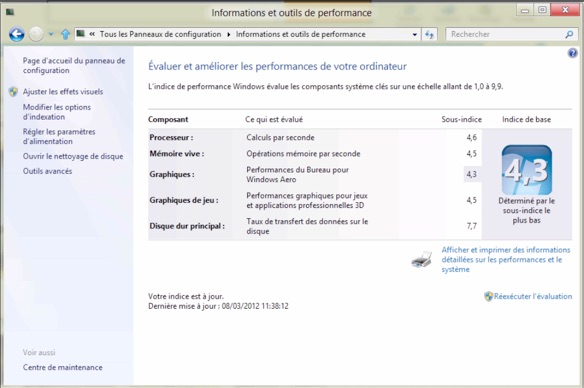The width and height of the screenshot is (584, 388).
Task: Select the 'Graphiques :' row label
Action: [x=172, y=174]
